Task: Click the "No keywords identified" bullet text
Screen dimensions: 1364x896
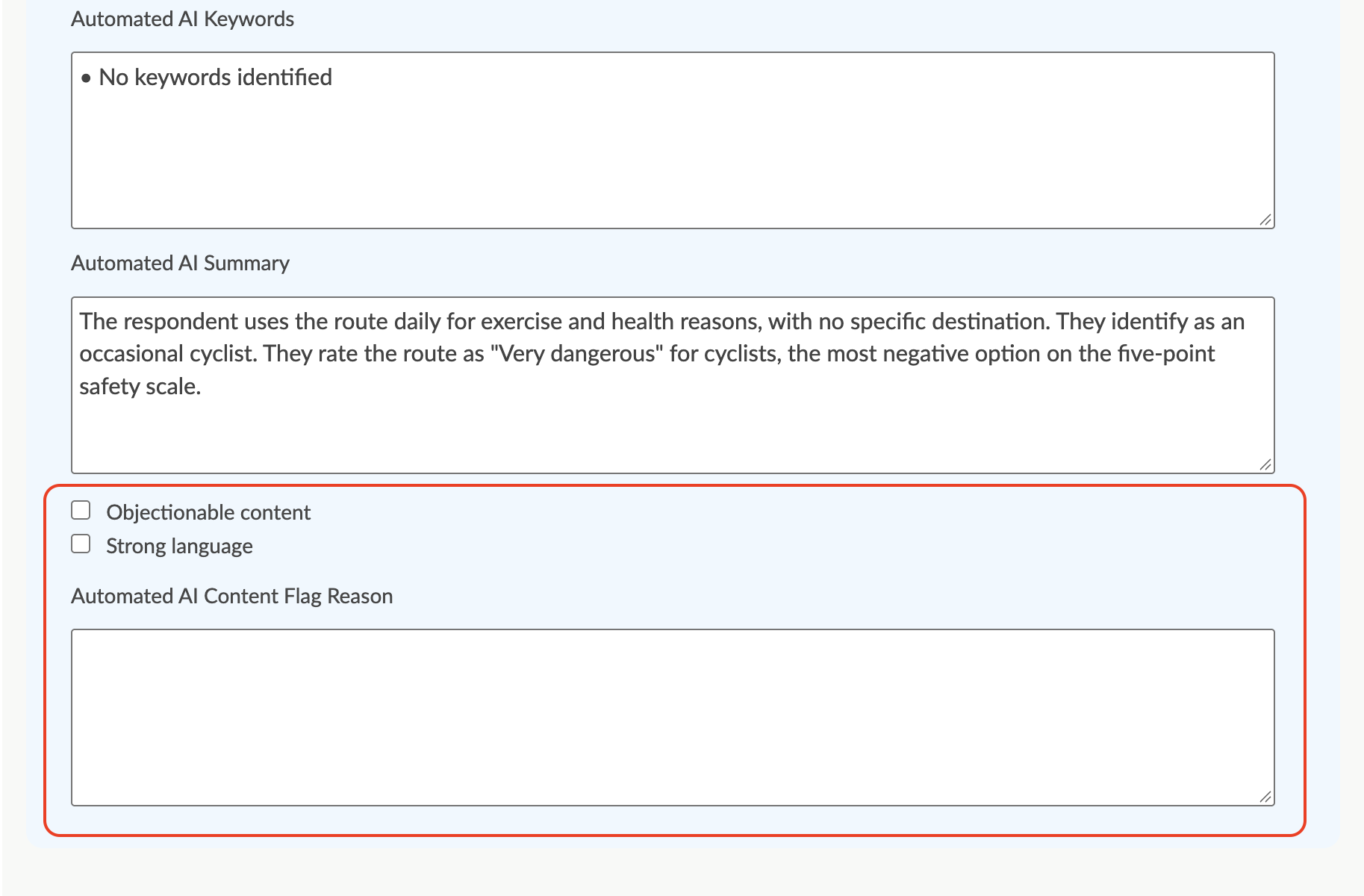Action: click(216, 78)
